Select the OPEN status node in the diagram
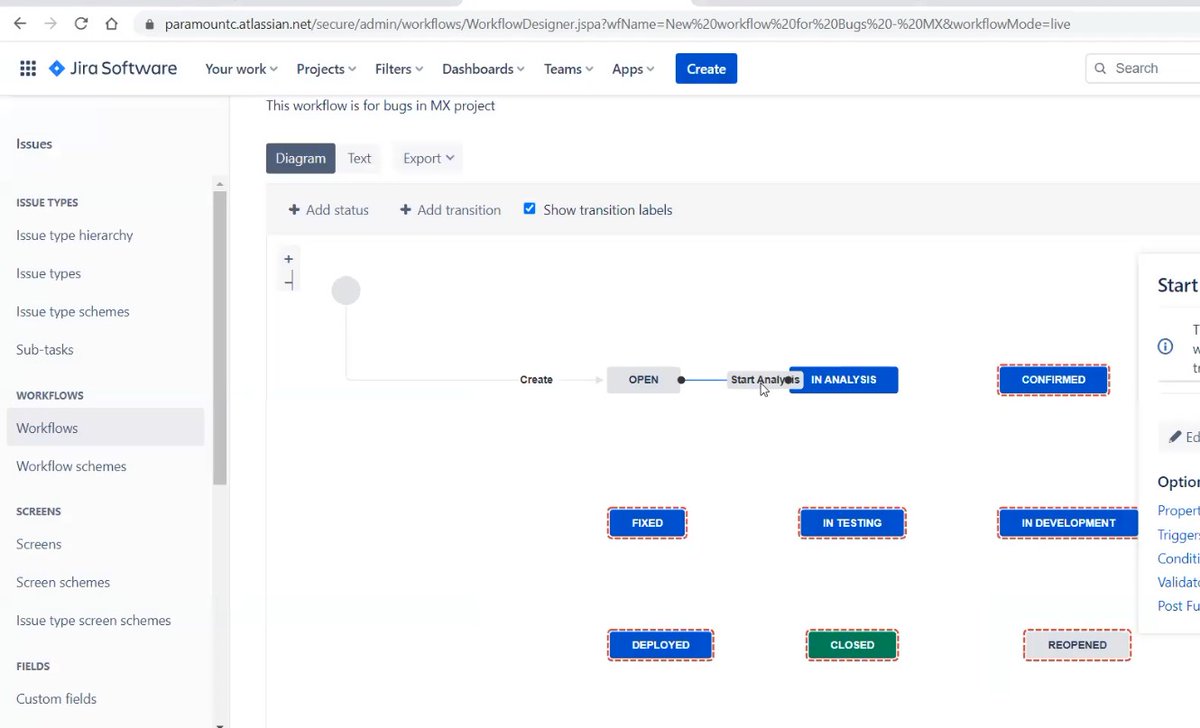 click(643, 380)
